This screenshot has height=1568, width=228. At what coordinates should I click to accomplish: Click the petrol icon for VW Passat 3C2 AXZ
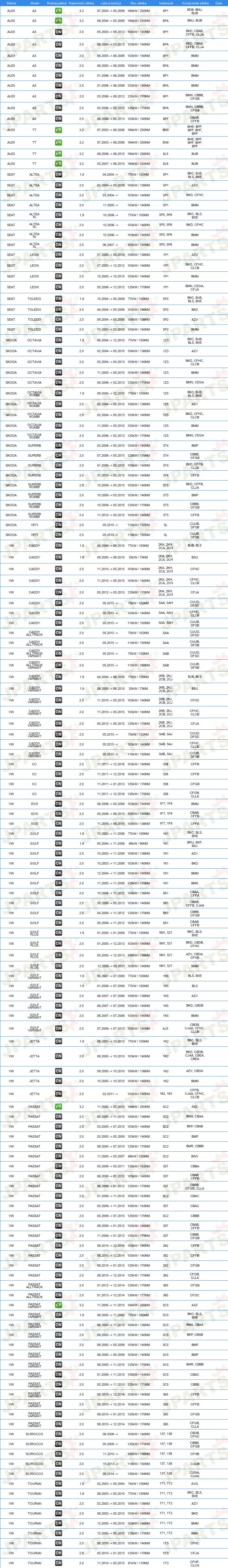click(x=58, y=1107)
